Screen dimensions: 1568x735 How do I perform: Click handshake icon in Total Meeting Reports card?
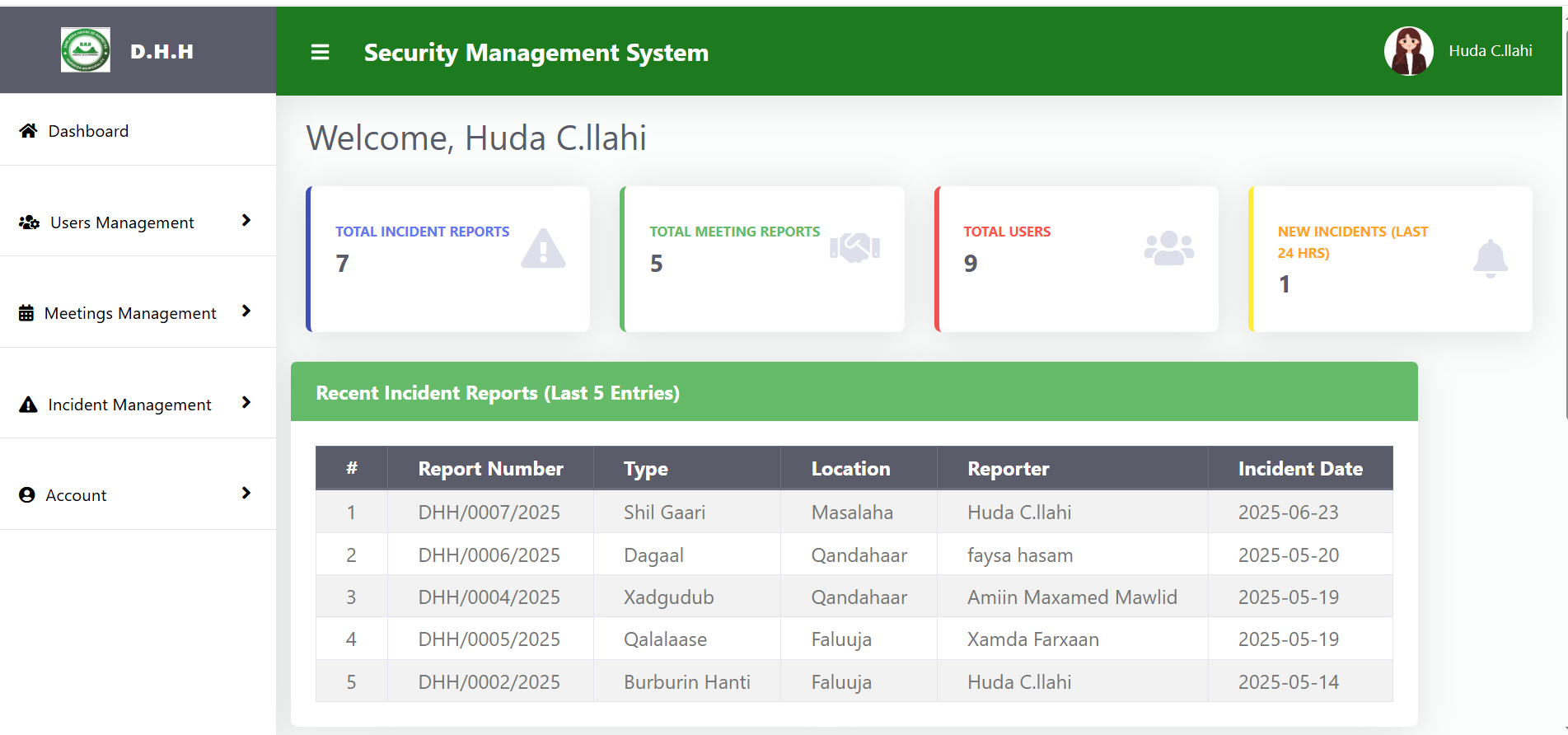[x=855, y=247]
